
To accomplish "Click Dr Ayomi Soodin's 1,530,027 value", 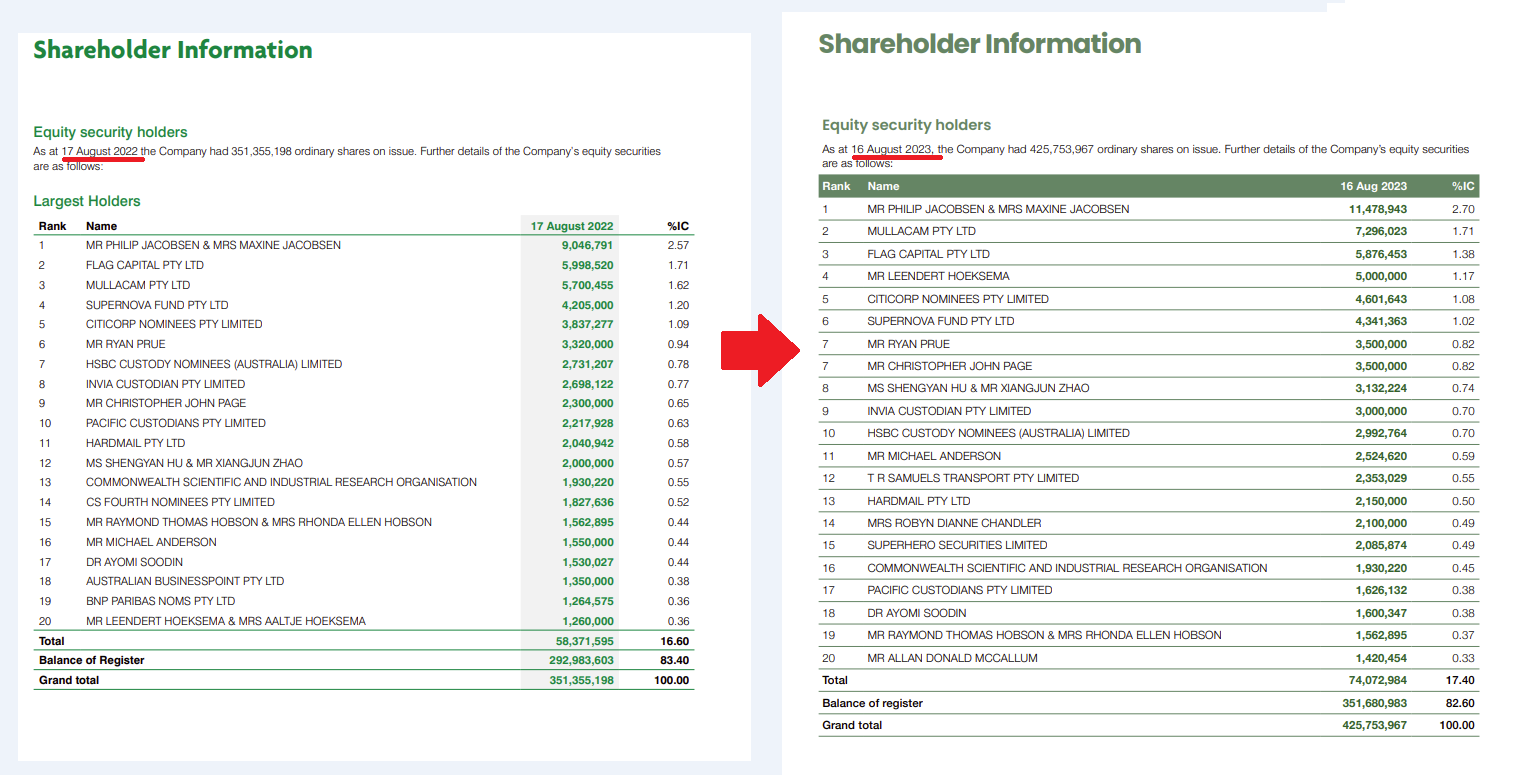I will click(588, 562).
